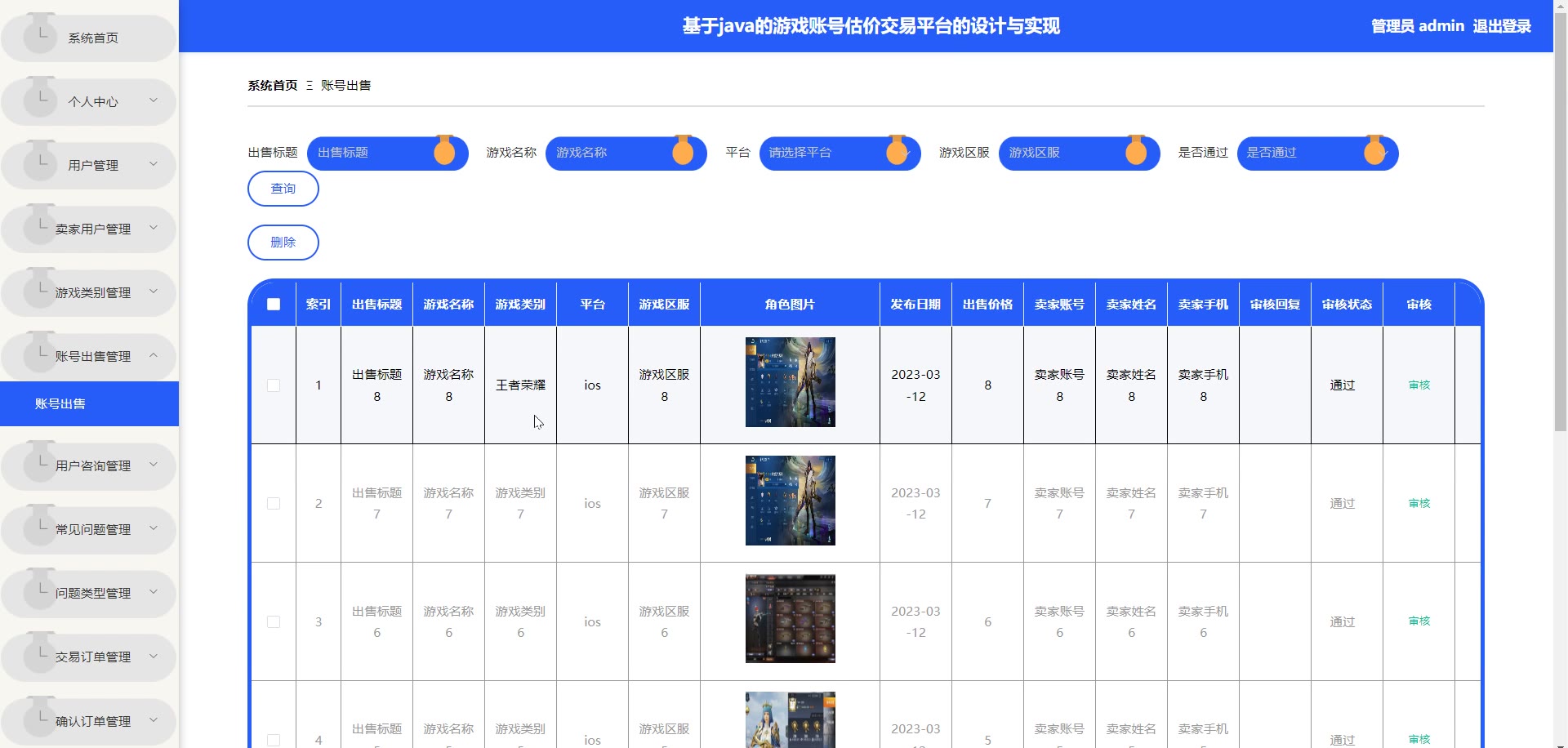
Task: Click the orange icon in 游戏名称 field
Action: coord(683,150)
